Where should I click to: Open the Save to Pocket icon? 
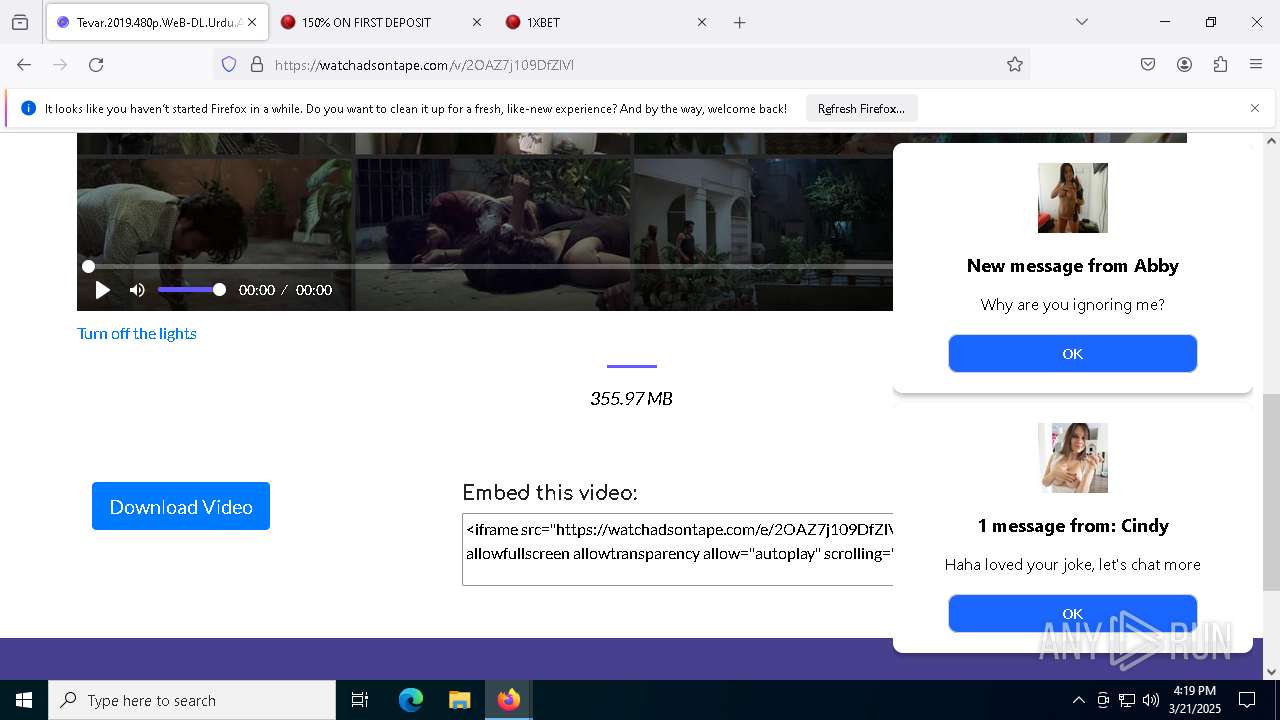pos(1148,64)
